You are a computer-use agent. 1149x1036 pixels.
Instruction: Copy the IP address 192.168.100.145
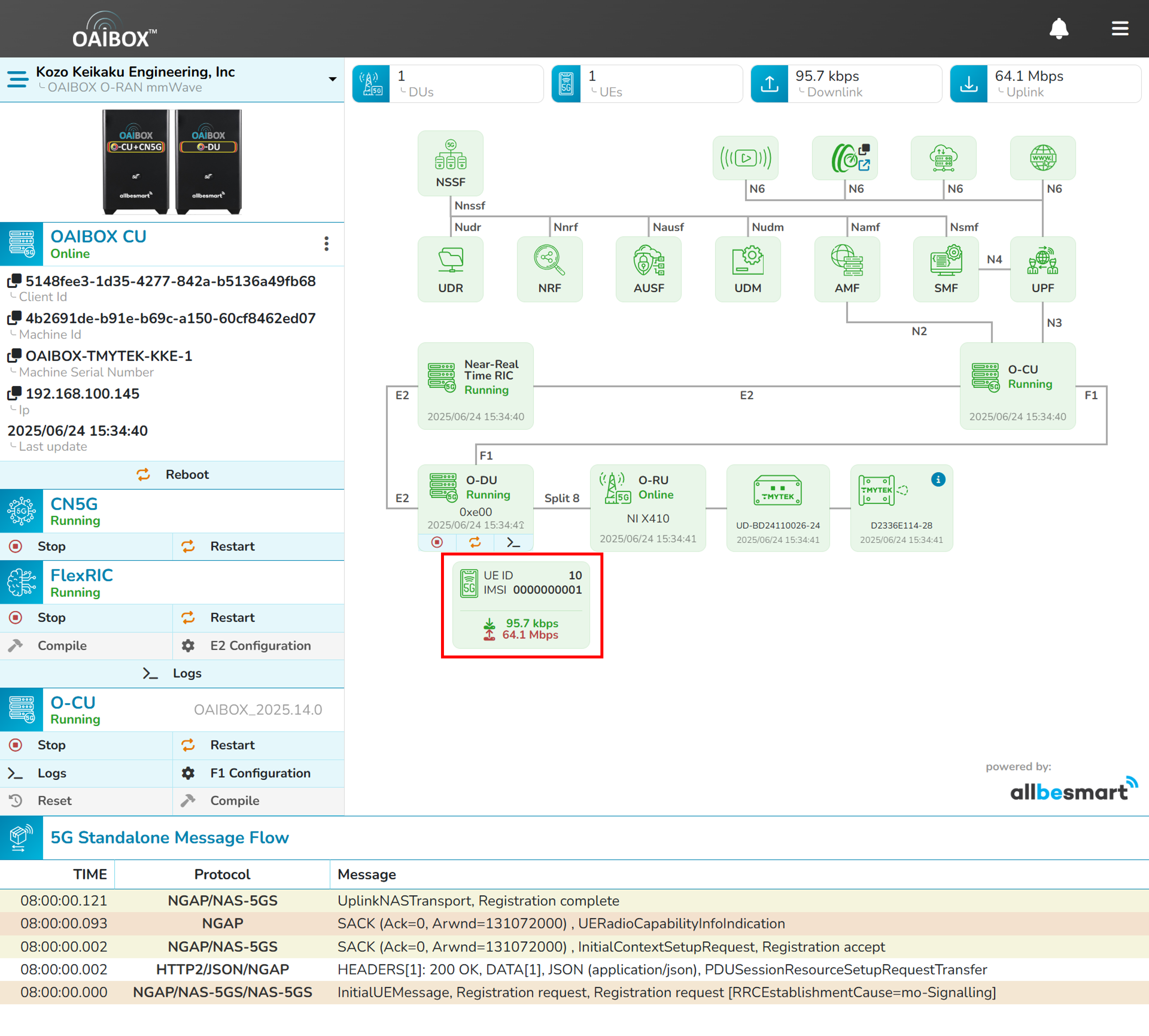[x=15, y=393]
